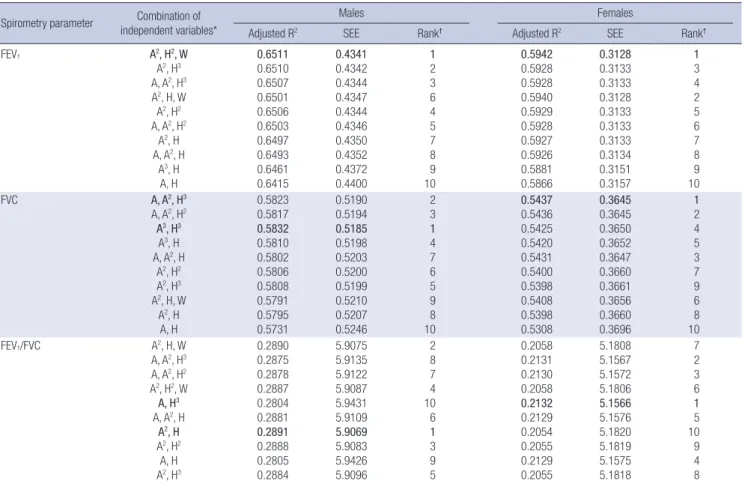Click bold male value 0.5832

click(273, 229)
